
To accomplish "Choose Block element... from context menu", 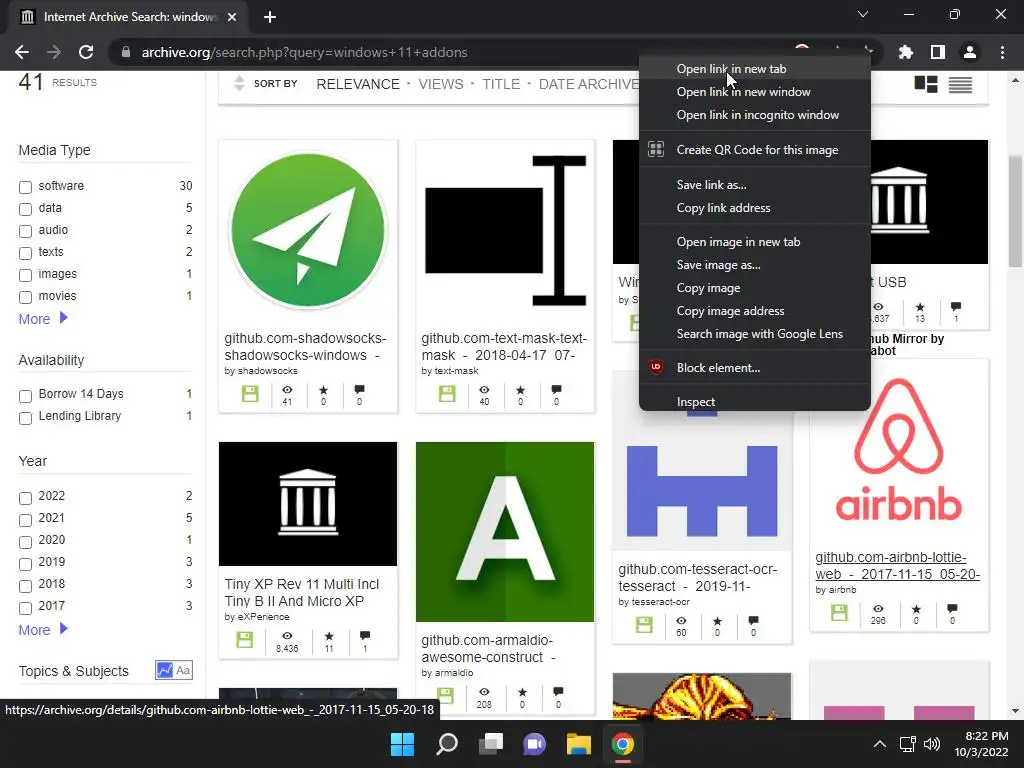I will tap(754, 368).
